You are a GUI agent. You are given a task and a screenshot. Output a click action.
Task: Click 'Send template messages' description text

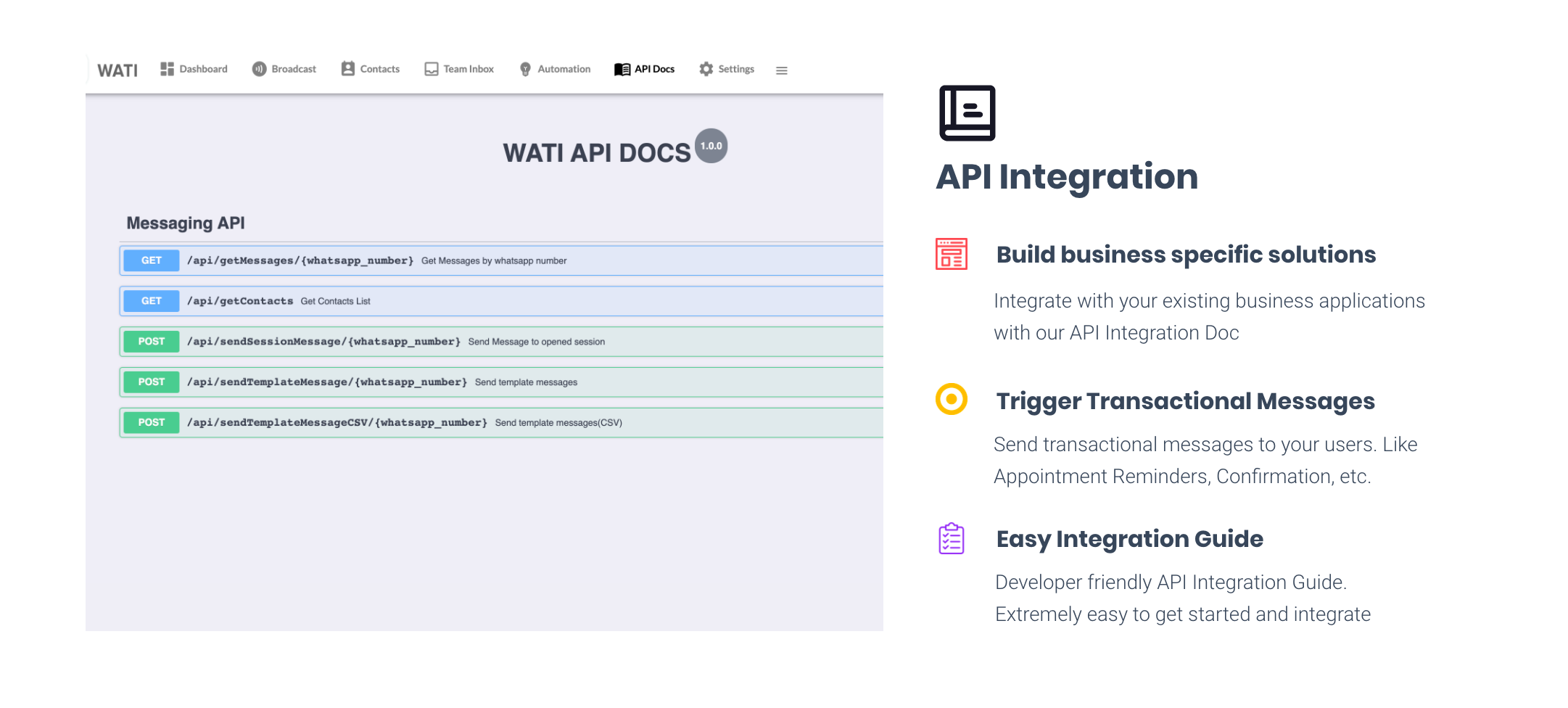pos(526,382)
